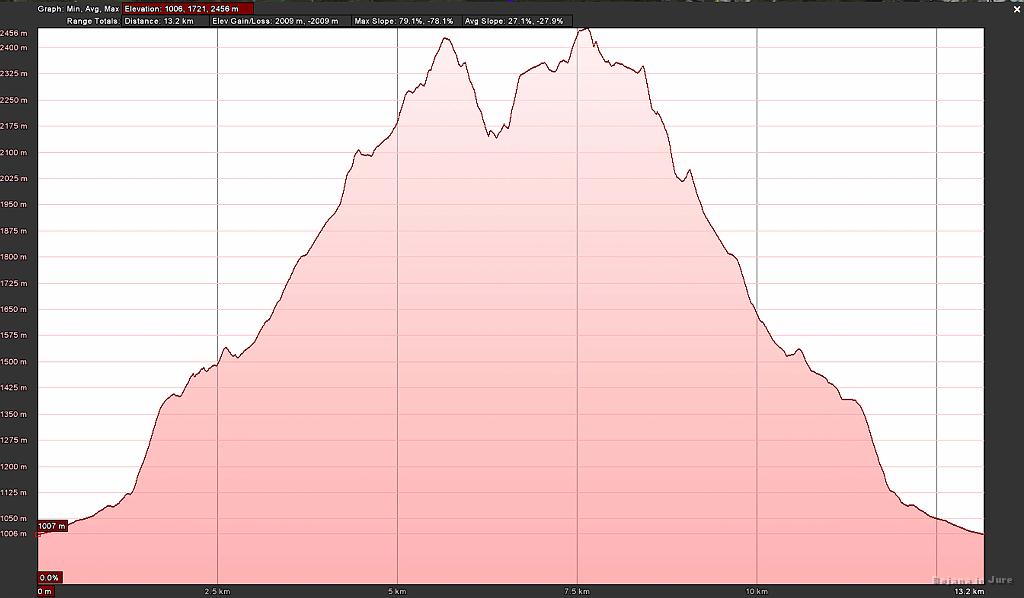This screenshot has height=598, width=1024.
Task: Click the 1725 m y-axis label
Action: tap(14, 283)
